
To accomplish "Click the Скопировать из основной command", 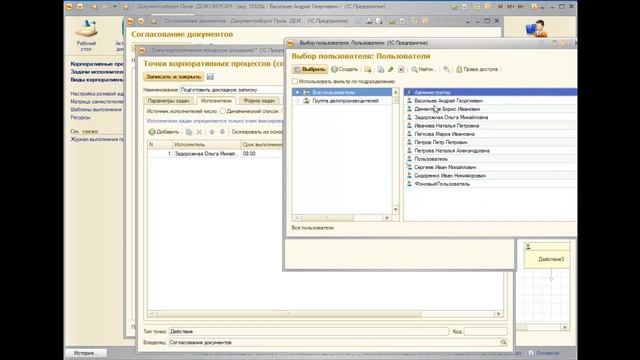I will [257, 132].
